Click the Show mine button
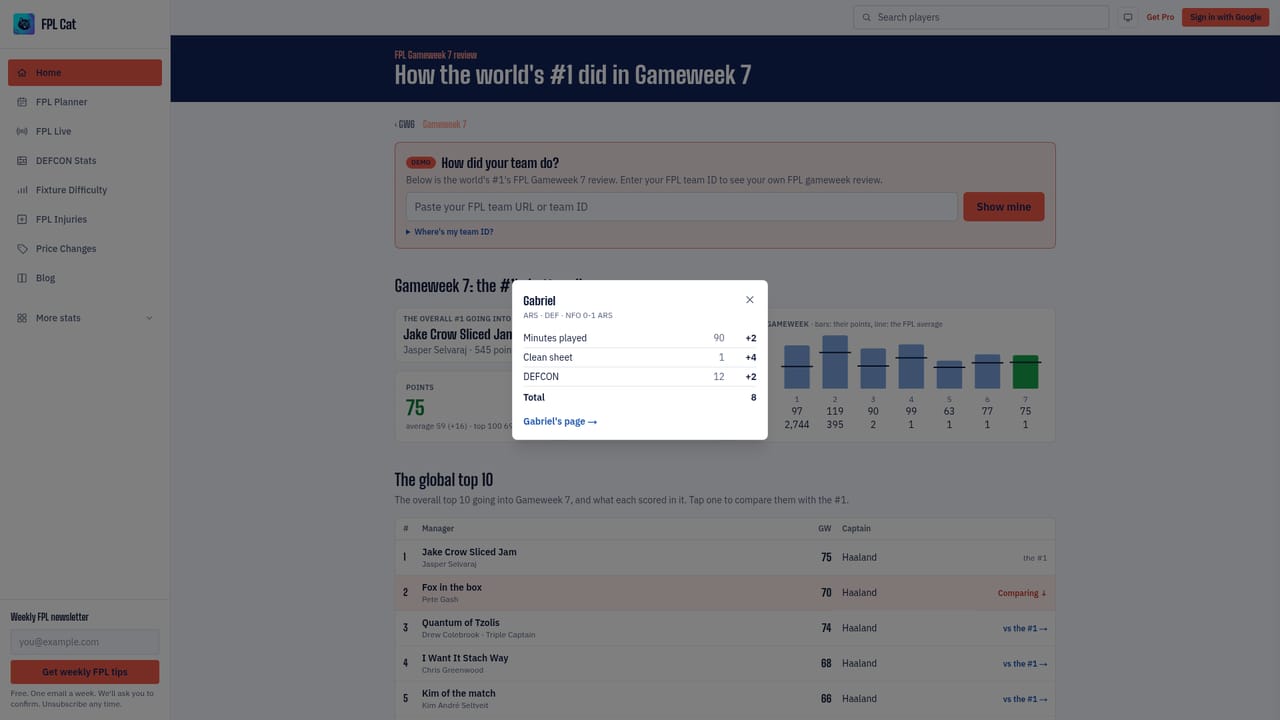This screenshot has height=720, width=1280. pos(1003,207)
